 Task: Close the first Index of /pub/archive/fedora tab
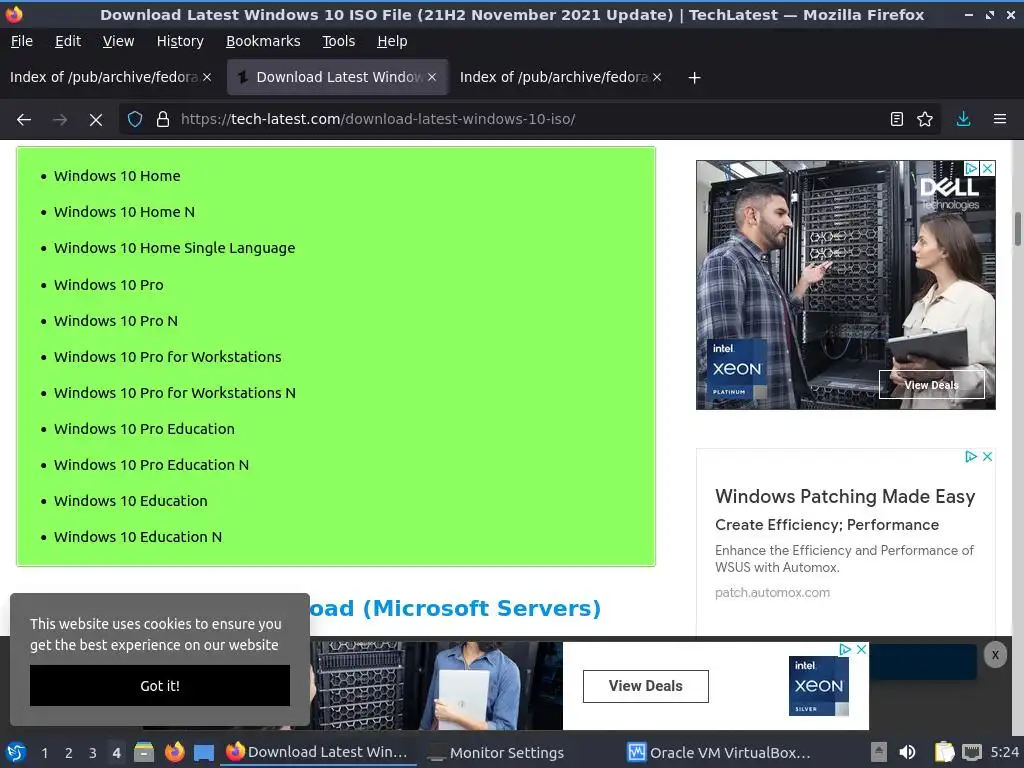(x=207, y=77)
